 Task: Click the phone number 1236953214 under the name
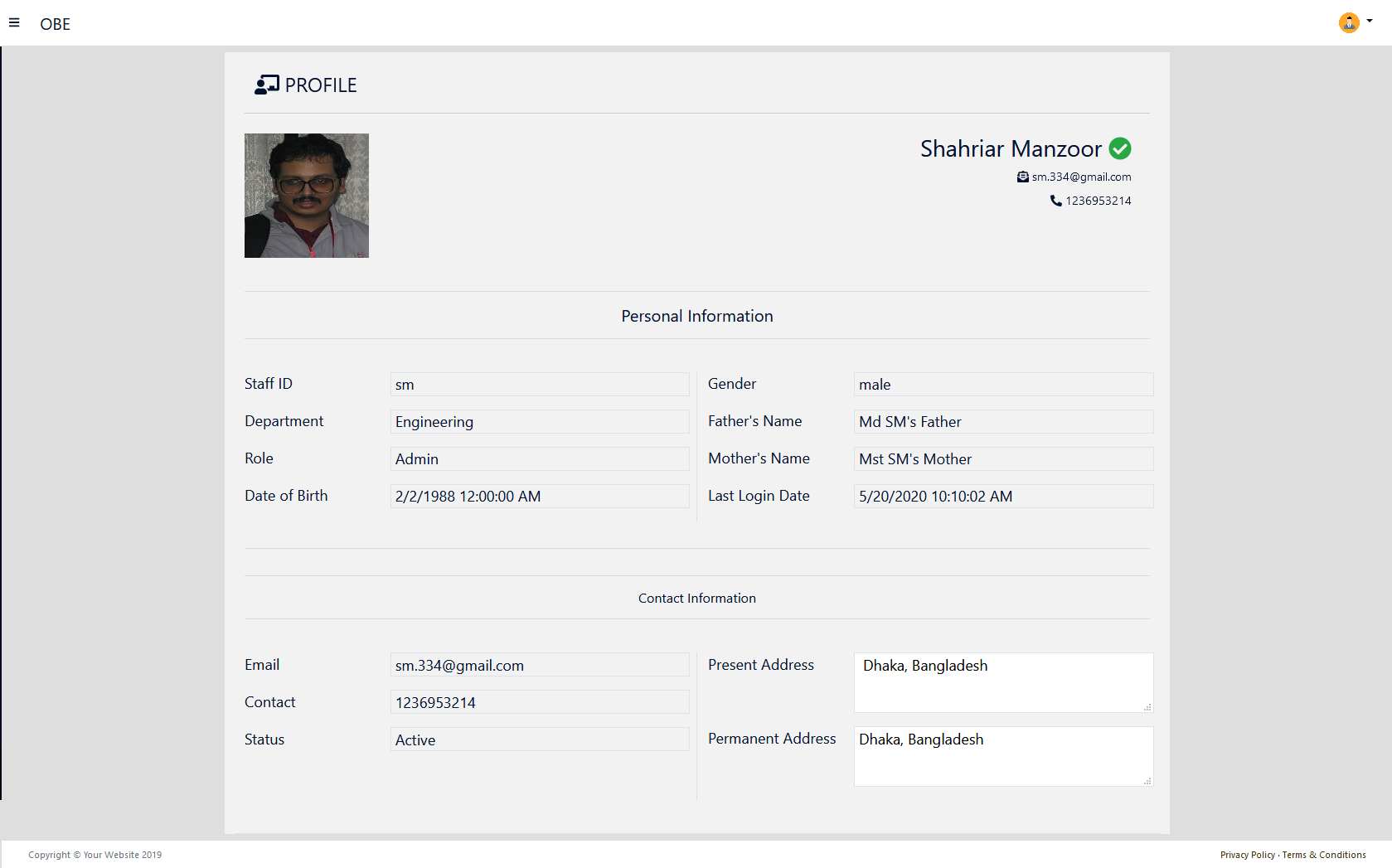coord(1099,201)
